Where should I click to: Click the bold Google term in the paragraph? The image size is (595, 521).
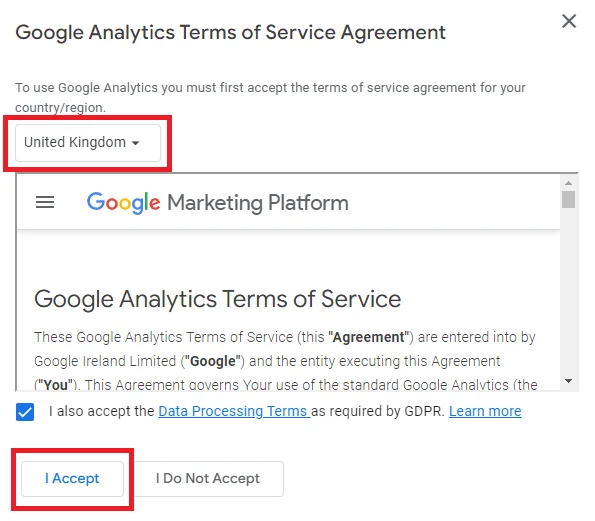(212, 361)
